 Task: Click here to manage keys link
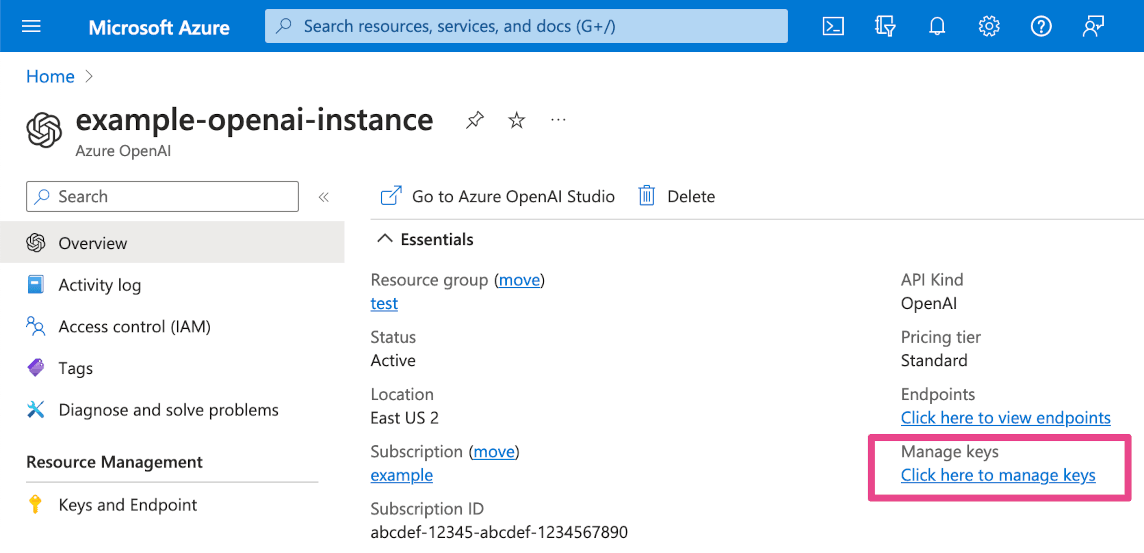click(997, 476)
